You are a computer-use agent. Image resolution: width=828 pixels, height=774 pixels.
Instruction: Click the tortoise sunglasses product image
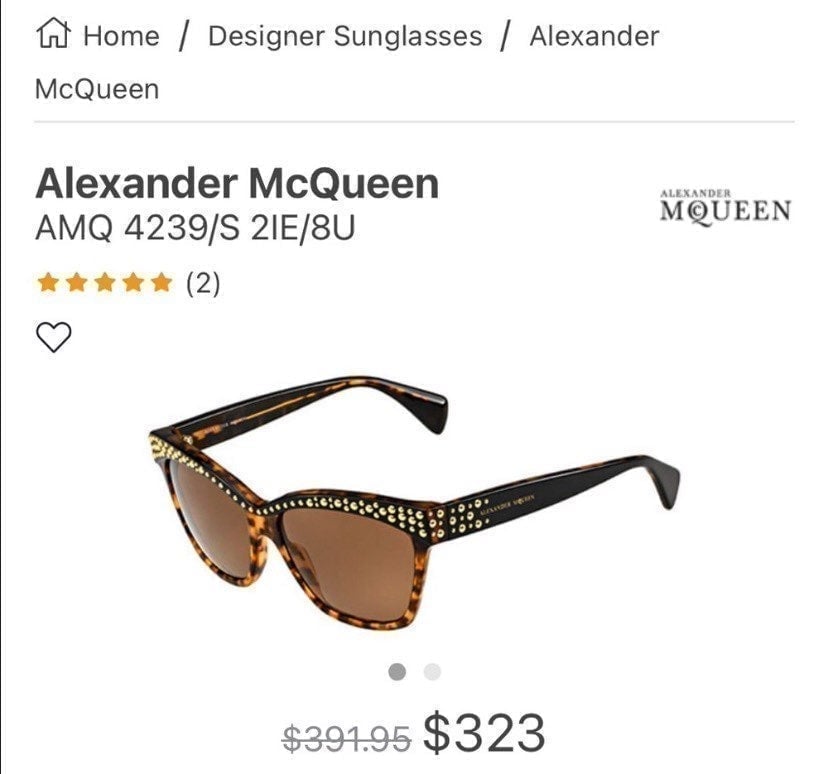(x=415, y=503)
